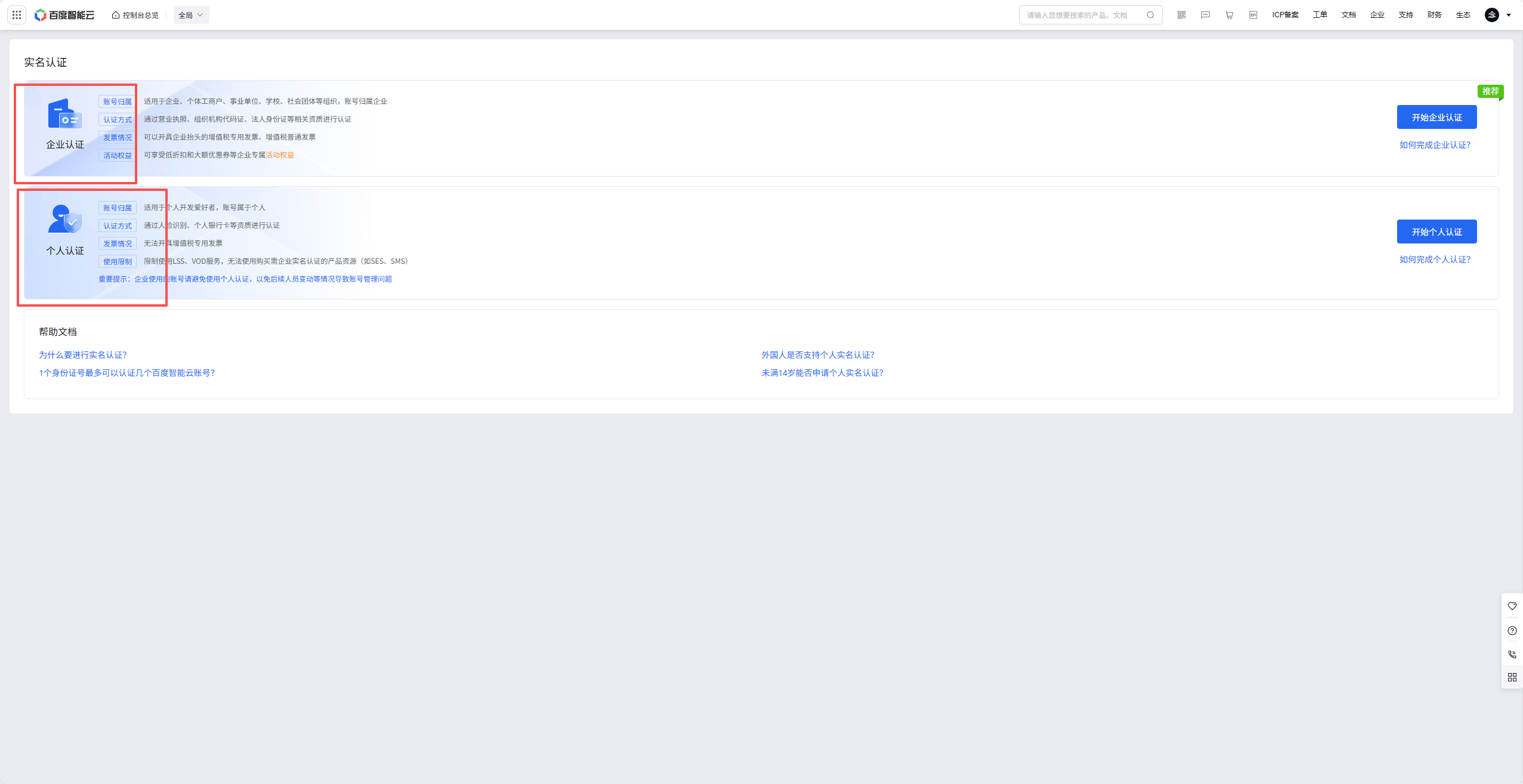Open the shopping cart icon

point(1229,15)
